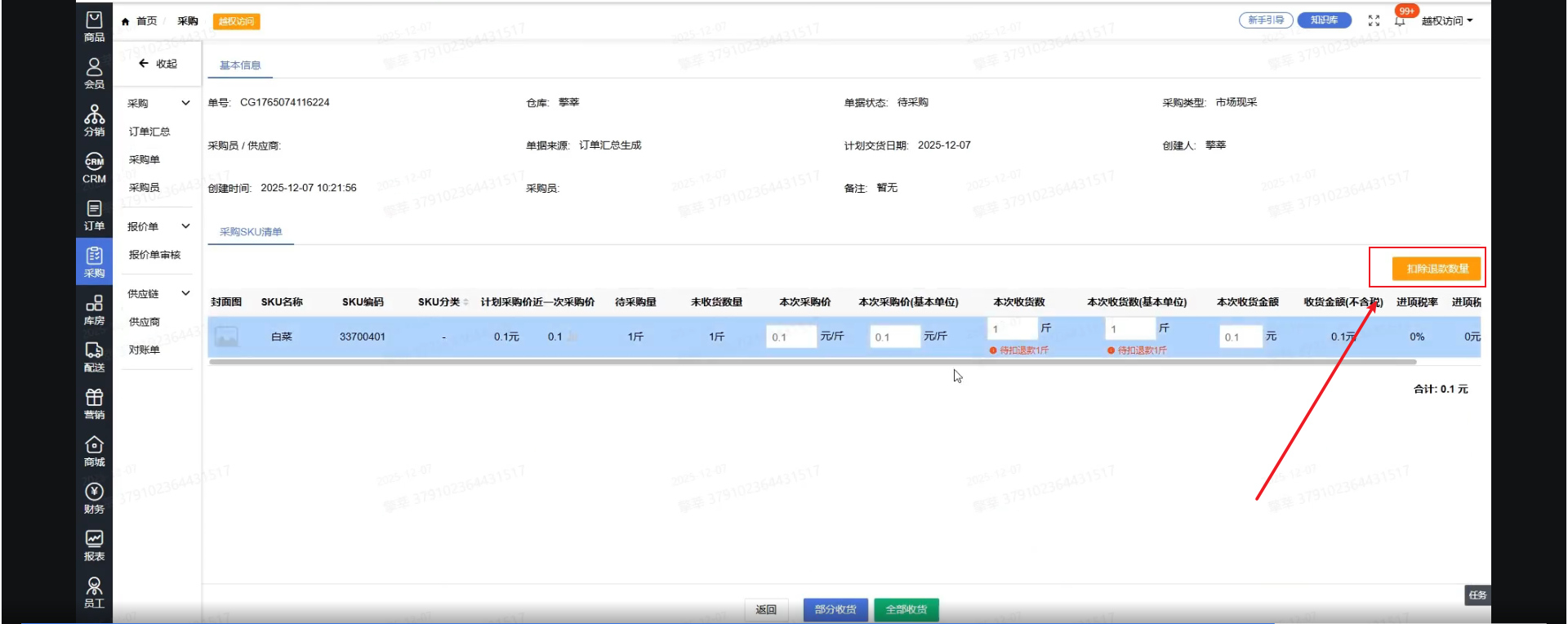Click the notification bell icon

click(1400, 21)
